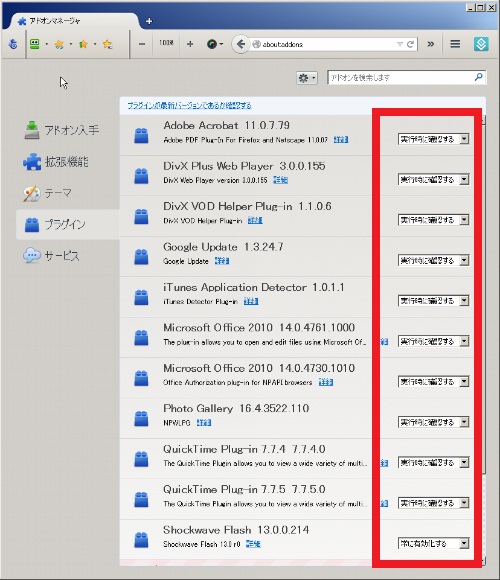Select the DivX VOD Helper Plug-in title
This screenshot has width=500, height=580.
[x=247, y=206]
